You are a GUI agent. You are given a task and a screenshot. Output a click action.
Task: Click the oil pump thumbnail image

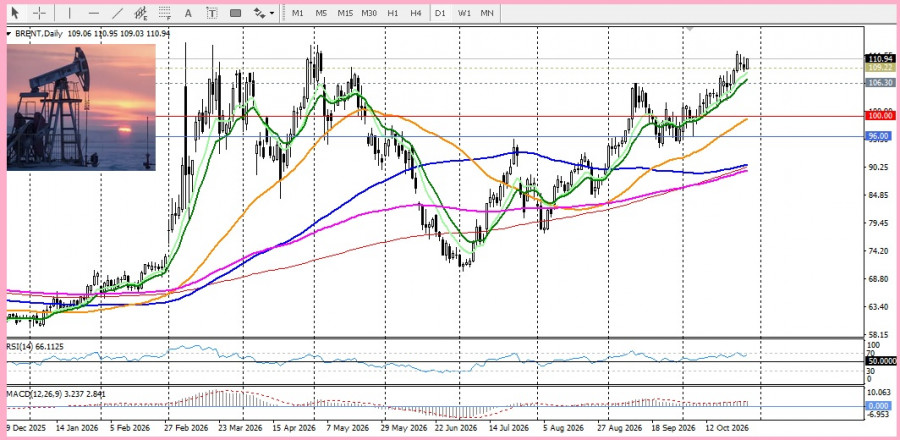click(81, 107)
